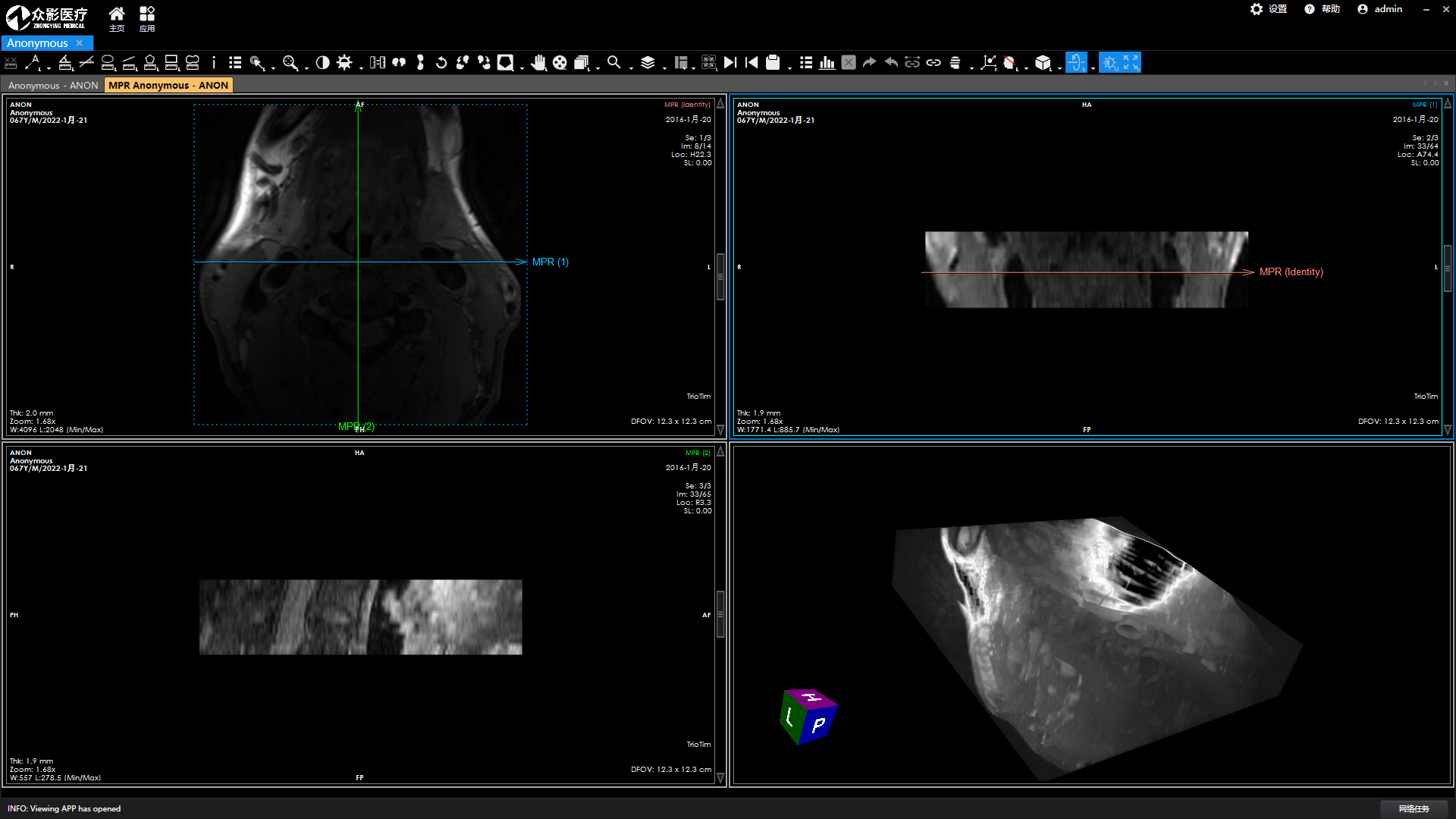Toggle invert contrast half-circle icon
This screenshot has height=819, width=1456.
(x=322, y=63)
